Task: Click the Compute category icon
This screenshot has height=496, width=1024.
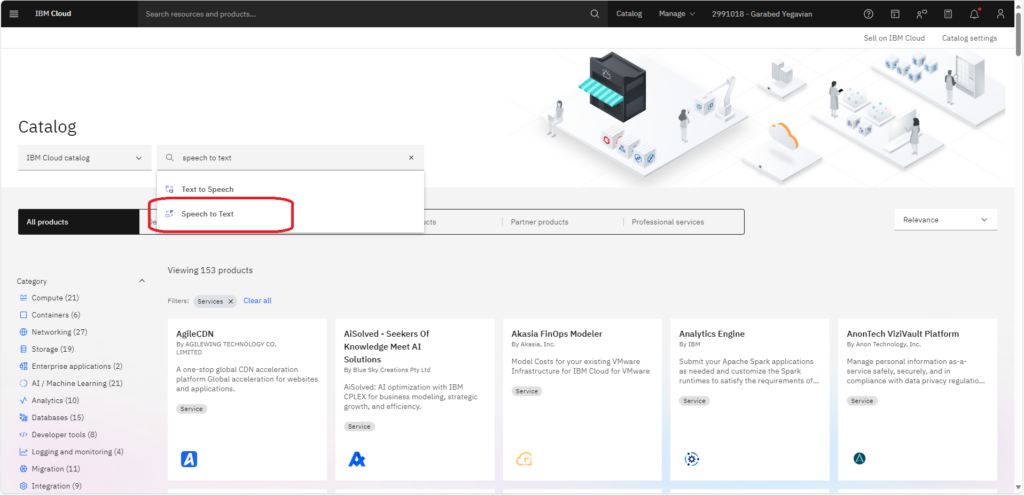Action: (x=24, y=298)
